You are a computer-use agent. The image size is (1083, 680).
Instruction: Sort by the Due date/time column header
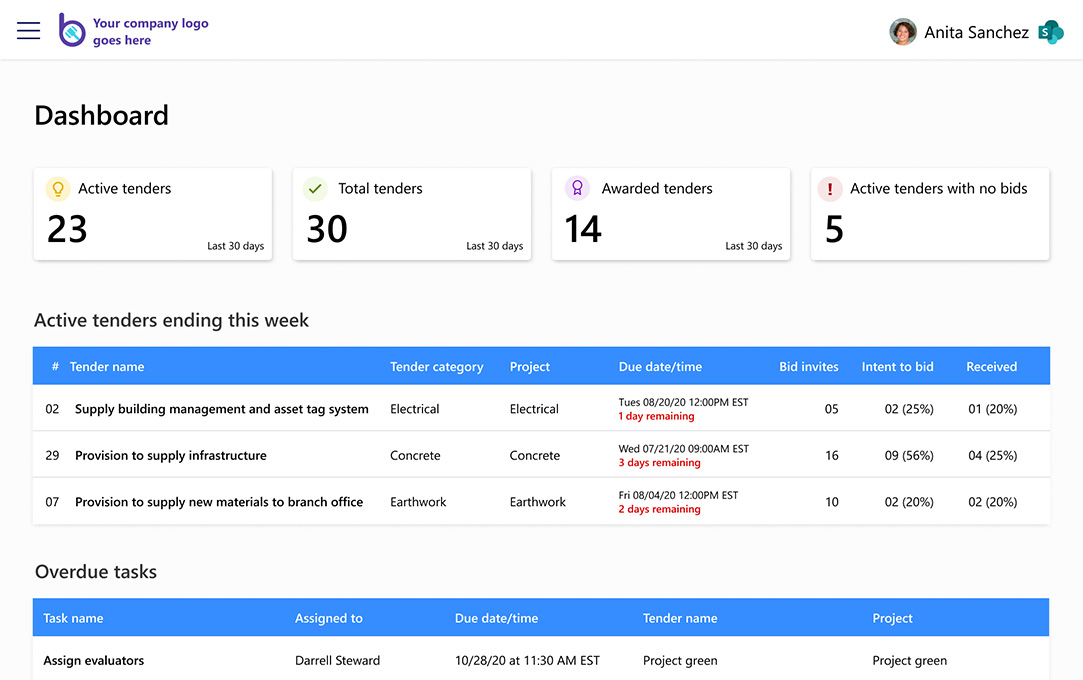pos(660,366)
